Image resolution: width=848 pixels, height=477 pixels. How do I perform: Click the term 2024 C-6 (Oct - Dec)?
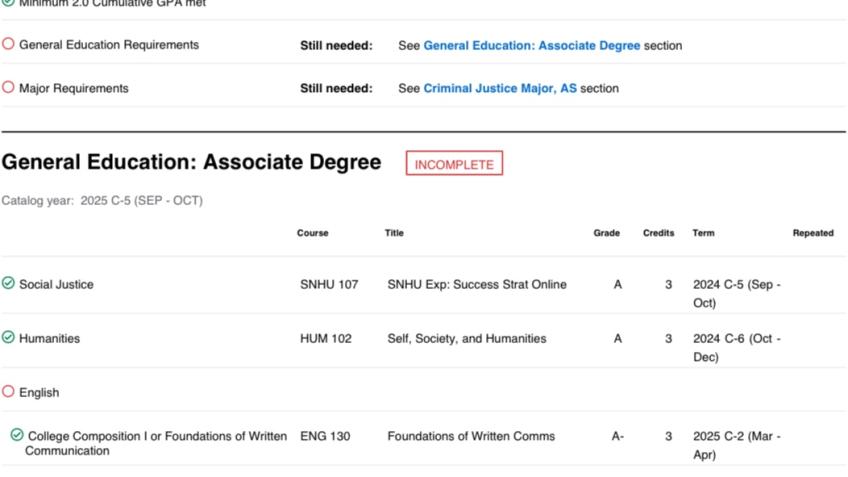pyautogui.click(x=737, y=348)
